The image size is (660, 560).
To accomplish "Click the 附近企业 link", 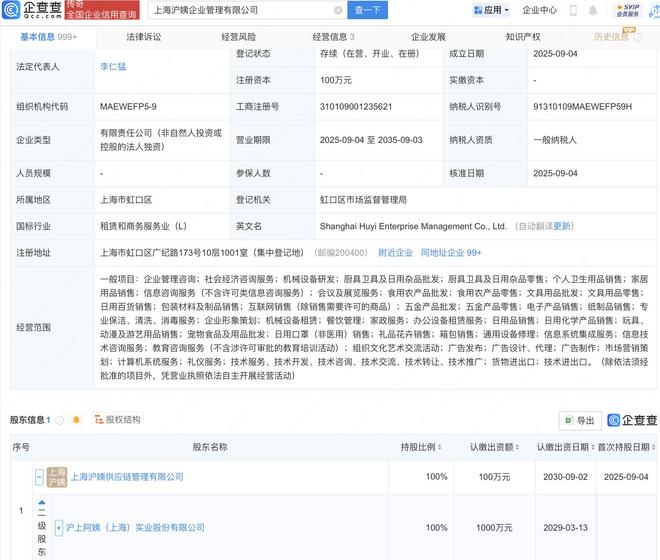I will tap(395, 253).
